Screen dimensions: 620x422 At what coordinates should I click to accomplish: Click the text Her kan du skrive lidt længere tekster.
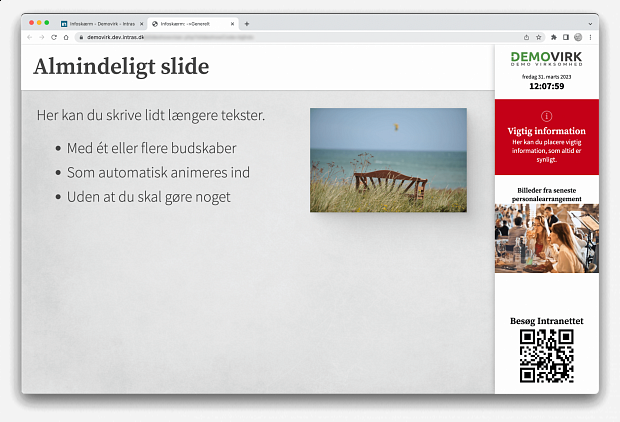[151, 115]
